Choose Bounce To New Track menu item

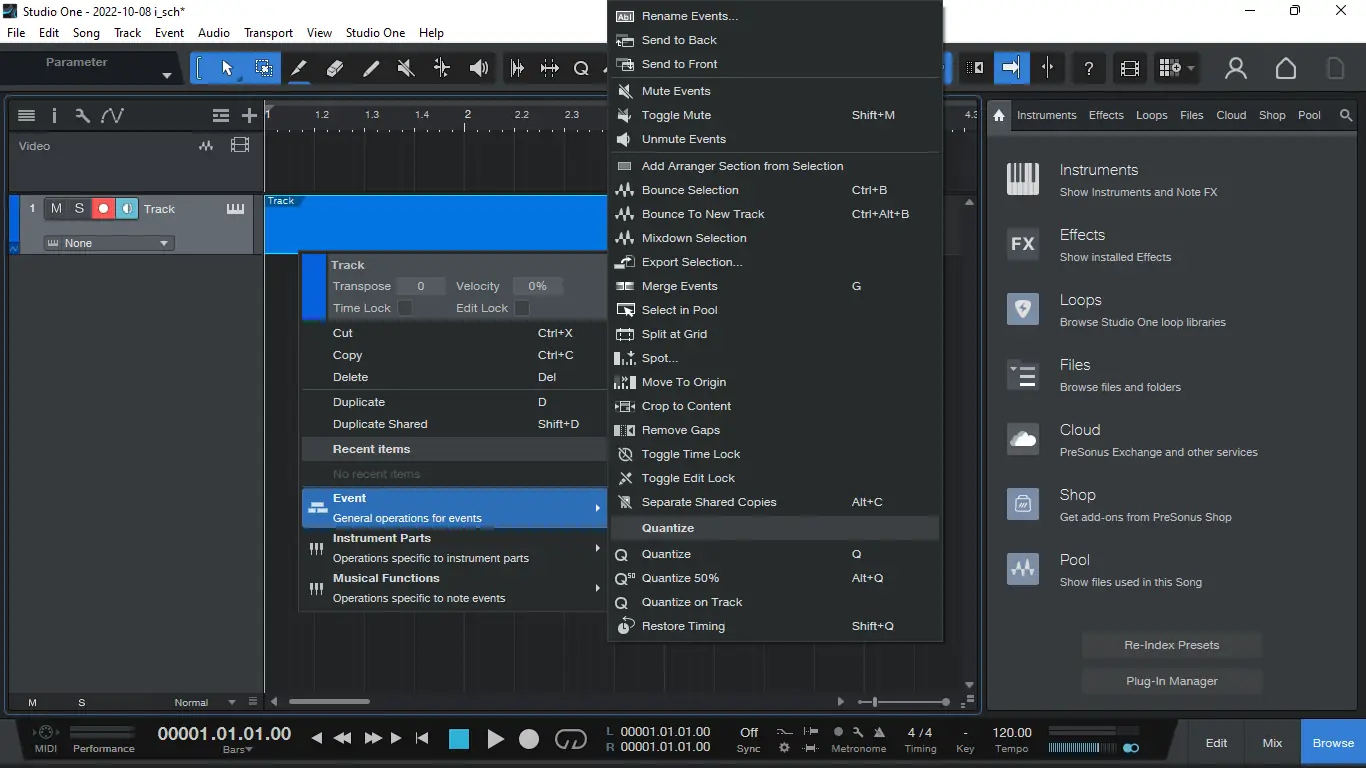(703, 214)
